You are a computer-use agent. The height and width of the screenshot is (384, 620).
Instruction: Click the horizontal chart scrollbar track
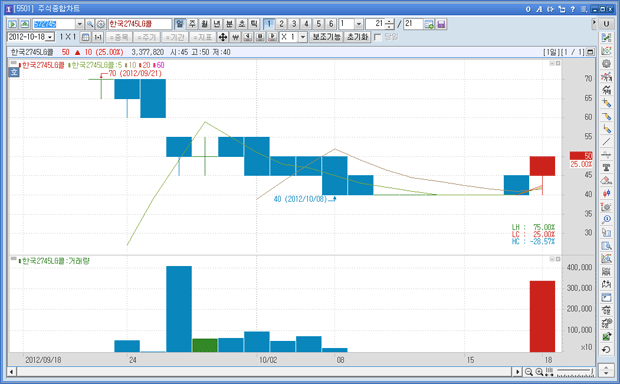(x=264, y=372)
